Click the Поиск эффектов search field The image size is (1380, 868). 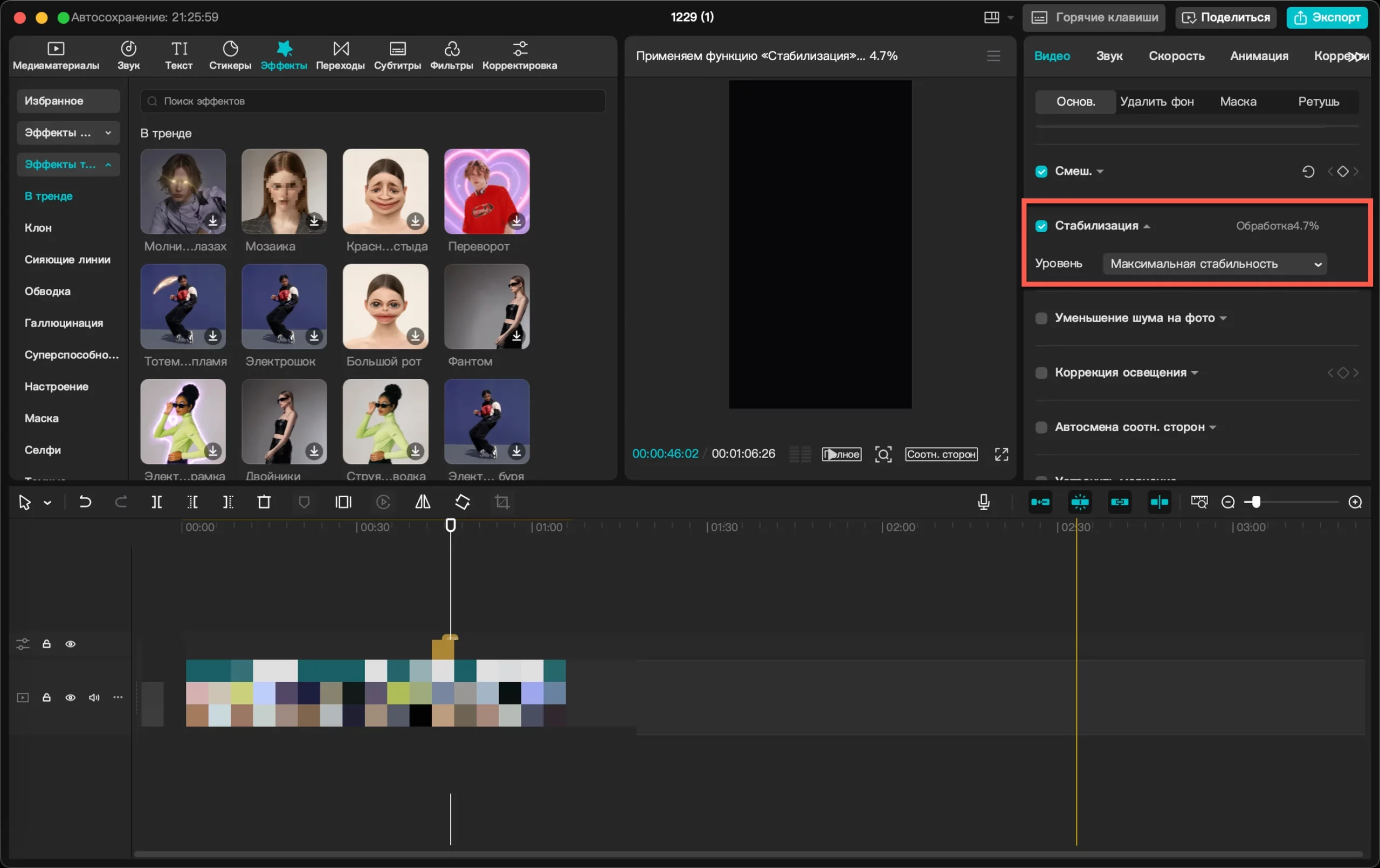372,101
